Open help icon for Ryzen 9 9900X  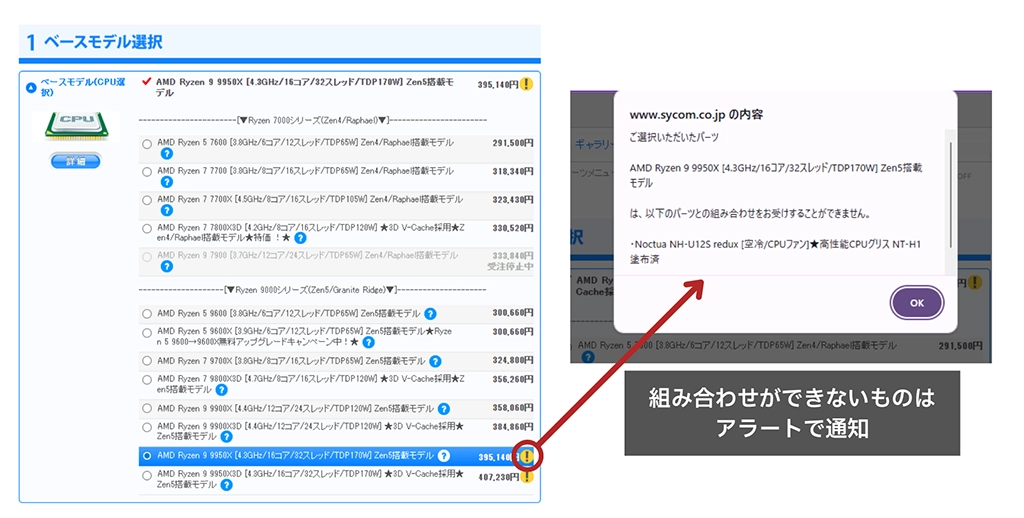(x=443, y=409)
